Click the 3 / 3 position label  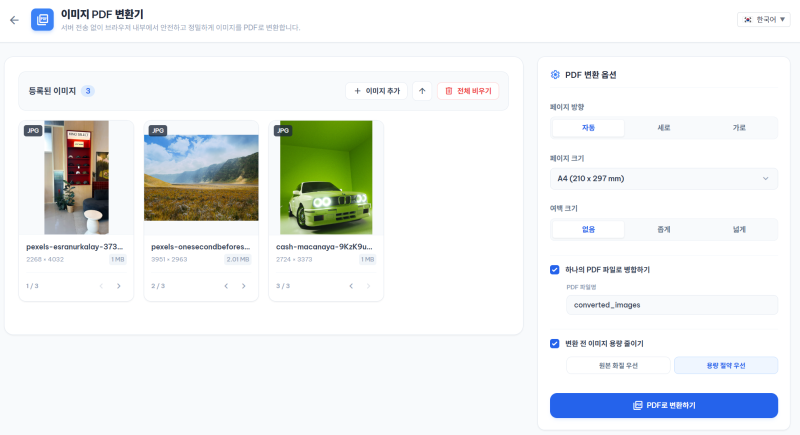click(283, 286)
